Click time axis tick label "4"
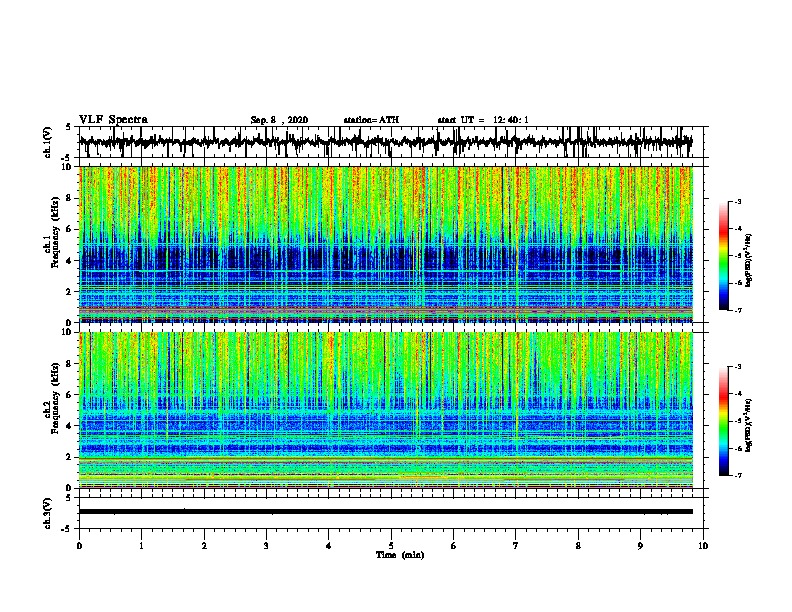792x612 pixels. click(x=329, y=546)
